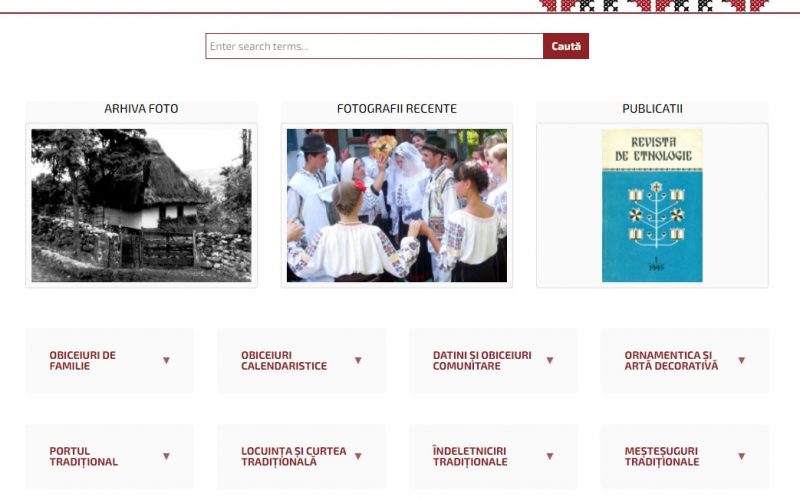Expand the Meșteșuguri Tradiționale arrow
800x500 pixels.
click(x=741, y=457)
